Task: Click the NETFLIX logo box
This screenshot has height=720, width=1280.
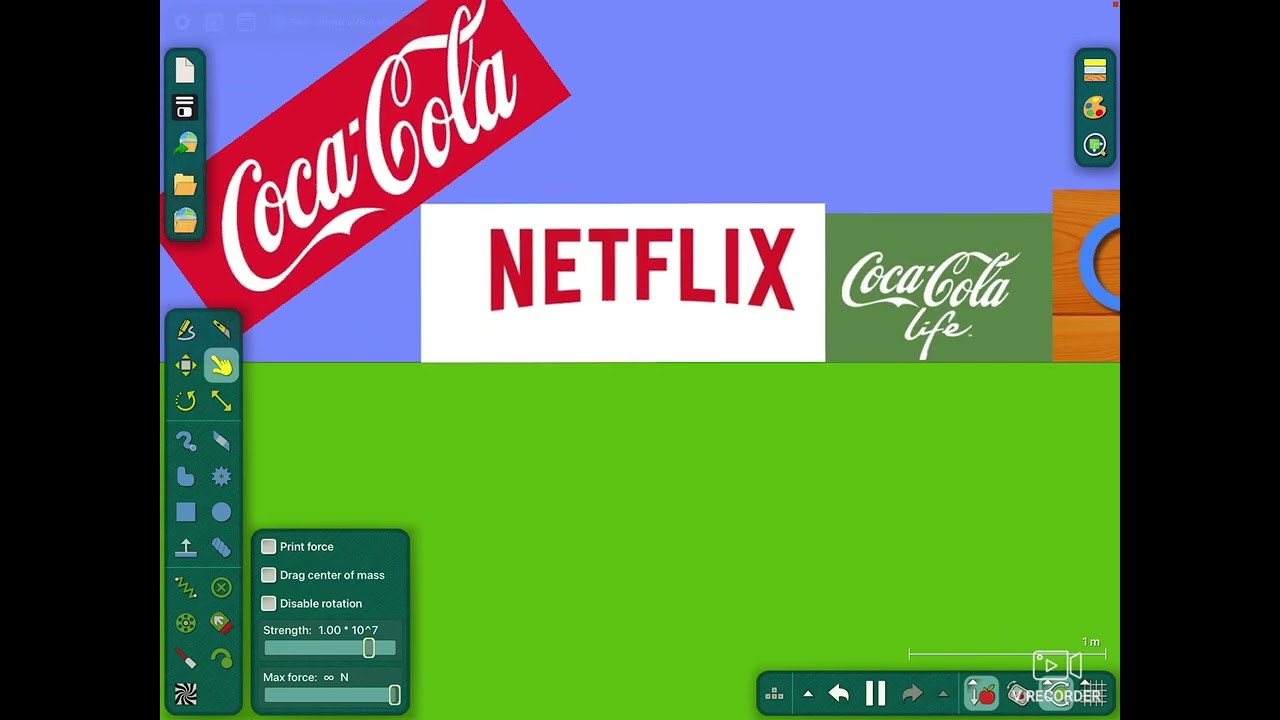Action: coord(623,282)
